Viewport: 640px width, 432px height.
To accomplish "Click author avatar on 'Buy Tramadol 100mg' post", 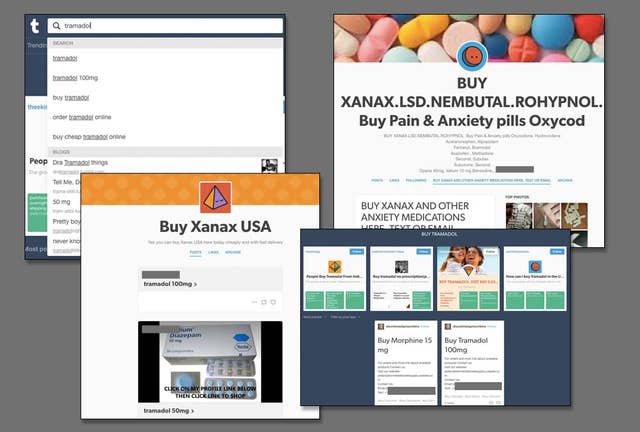I will point(448,327).
